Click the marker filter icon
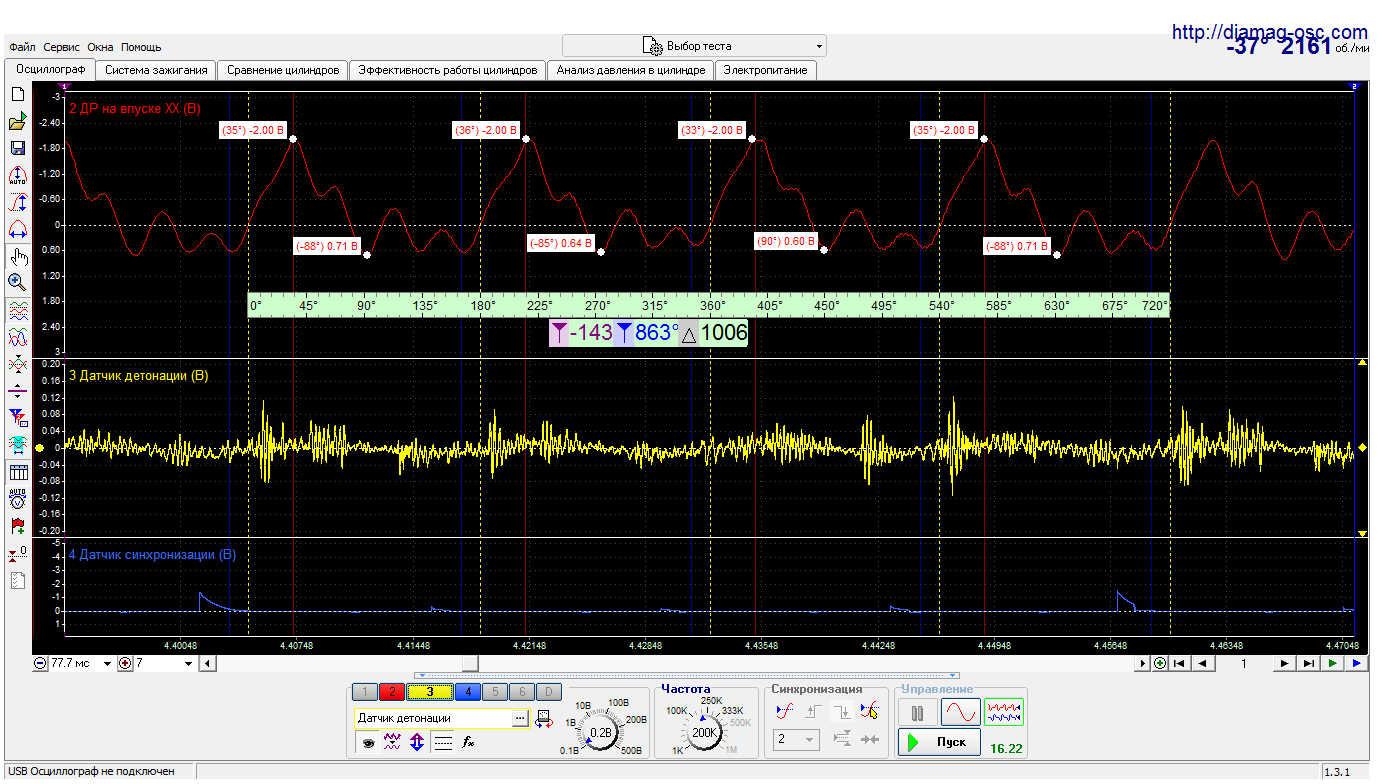 coord(17,417)
